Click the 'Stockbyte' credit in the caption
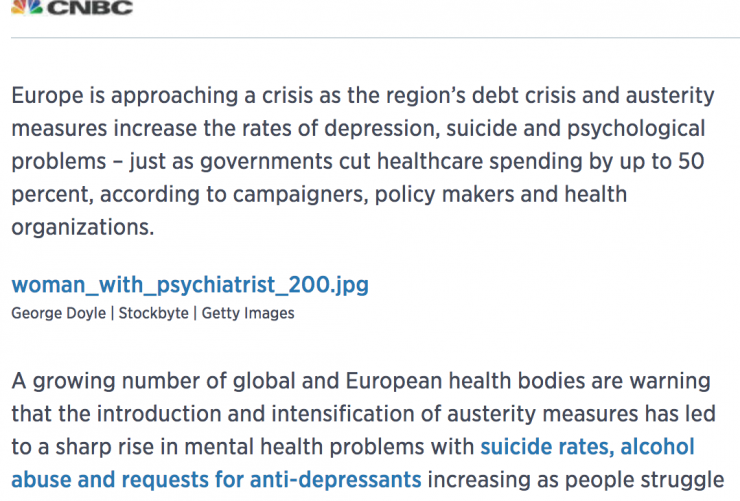The width and height of the screenshot is (740, 501). point(153,313)
